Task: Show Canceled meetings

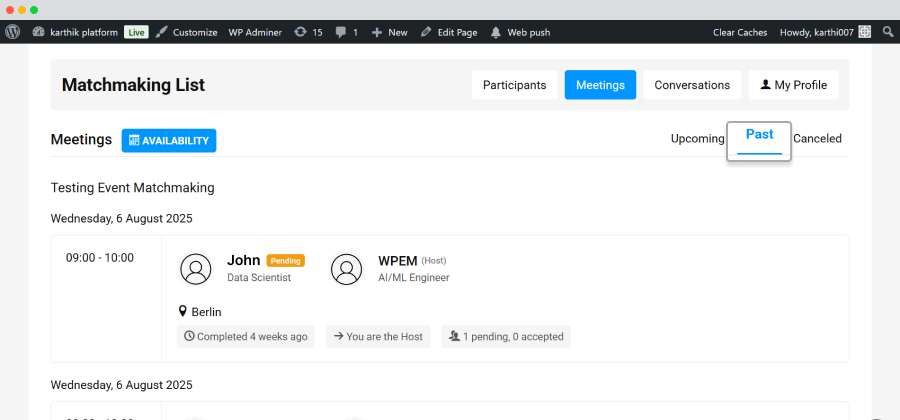Action: click(817, 138)
